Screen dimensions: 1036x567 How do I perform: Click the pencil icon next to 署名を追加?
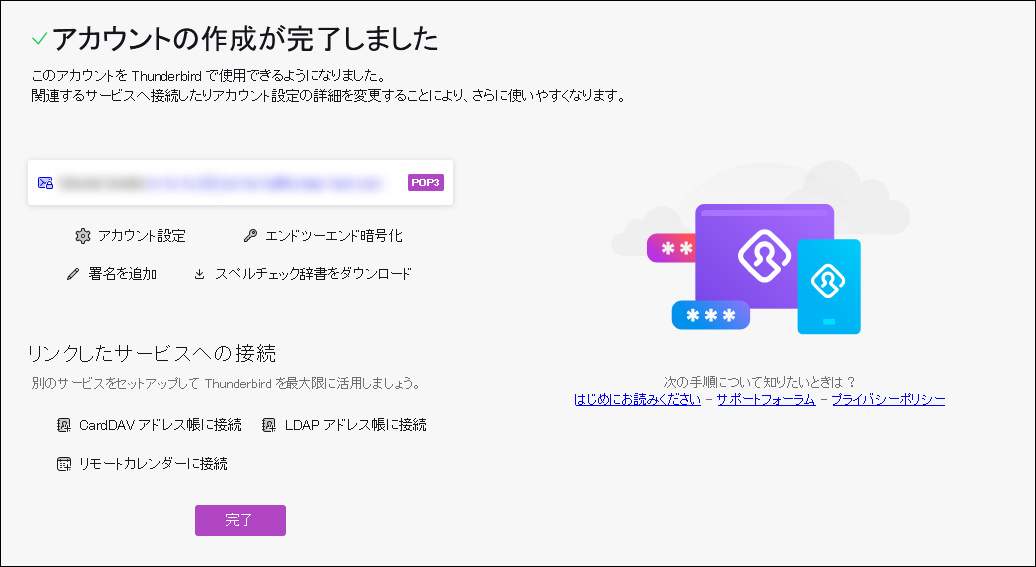tap(72, 274)
